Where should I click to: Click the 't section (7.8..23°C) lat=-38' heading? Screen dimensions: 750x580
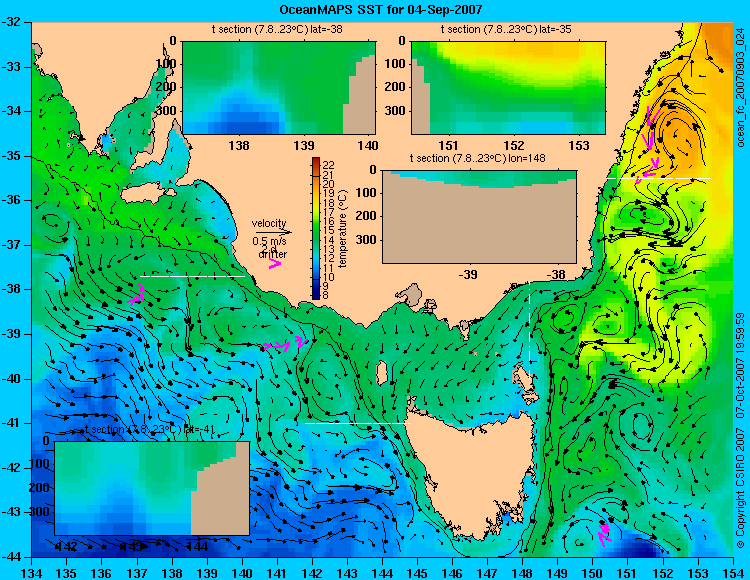click(x=277, y=30)
